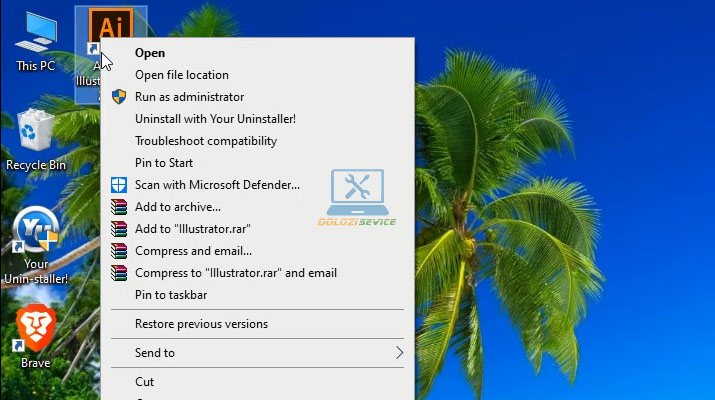Click Add to archive... WinRAR entry
This screenshot has height=400, width=715.
coord(177,207)
